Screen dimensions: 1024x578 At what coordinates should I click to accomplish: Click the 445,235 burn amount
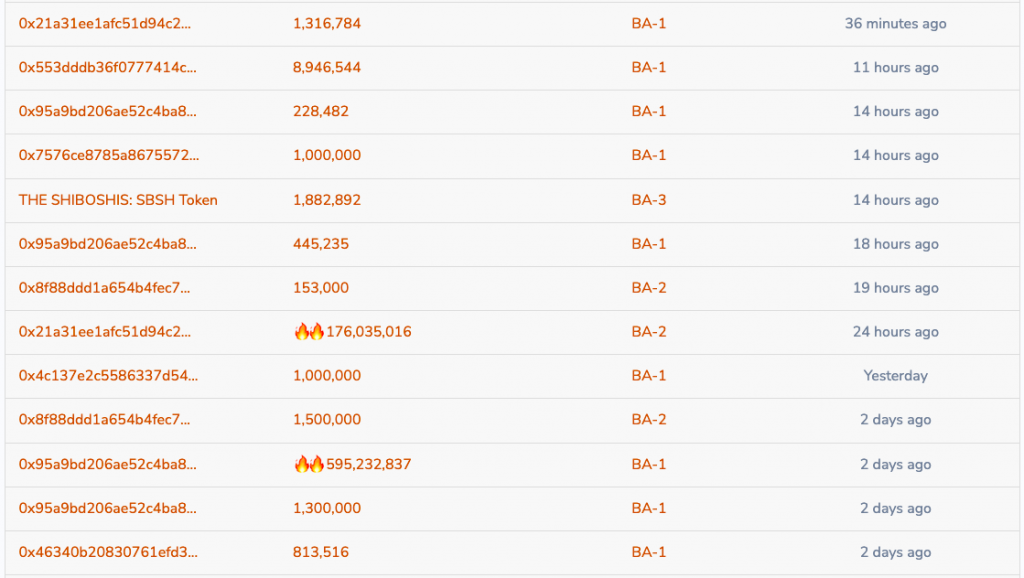321,244
